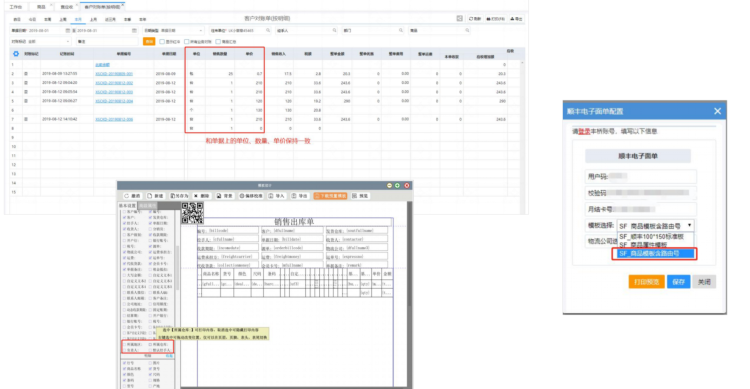Click the 备注 input field in filter bar
750x389 pixels.
tap(108, 42)
